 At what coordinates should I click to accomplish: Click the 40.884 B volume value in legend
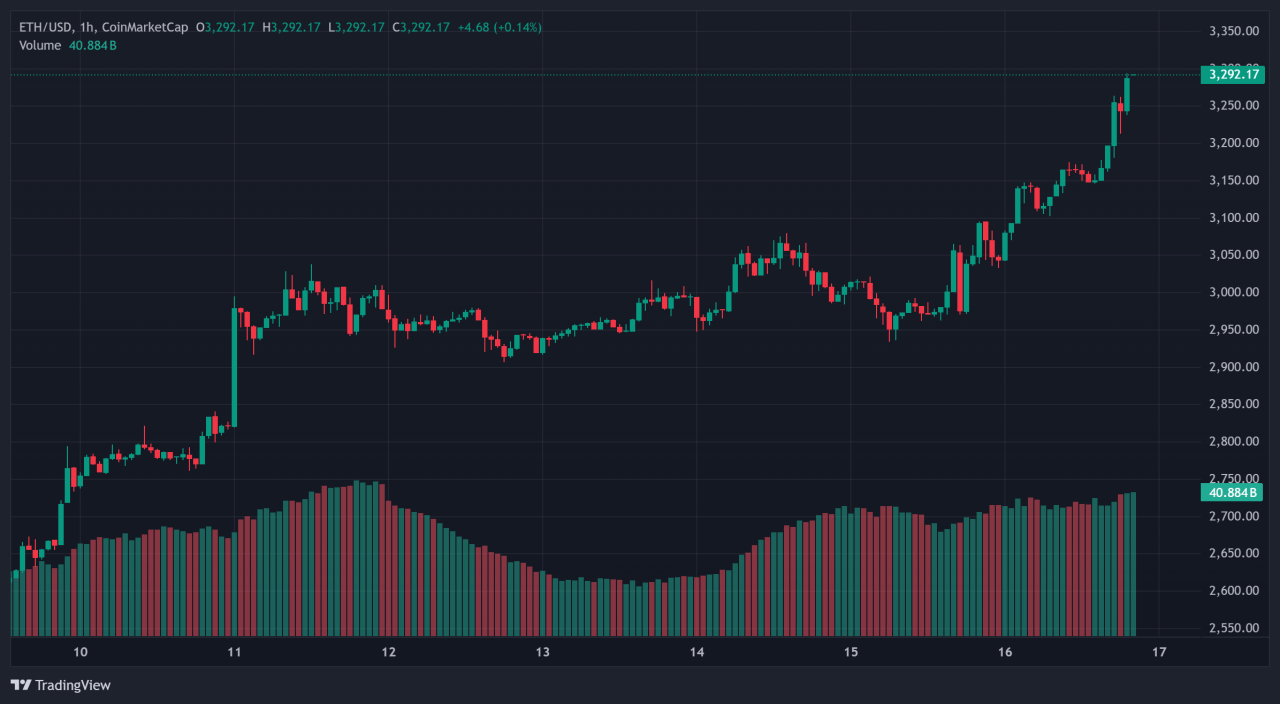click(x=92, y=45)
